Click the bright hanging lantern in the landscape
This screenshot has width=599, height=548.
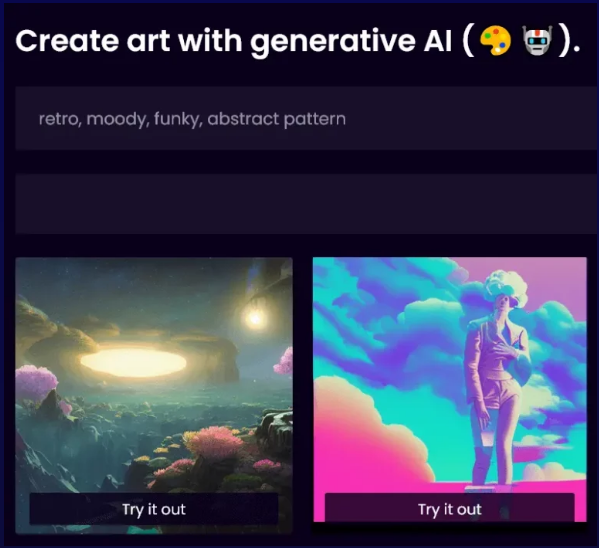coord(254,317)
